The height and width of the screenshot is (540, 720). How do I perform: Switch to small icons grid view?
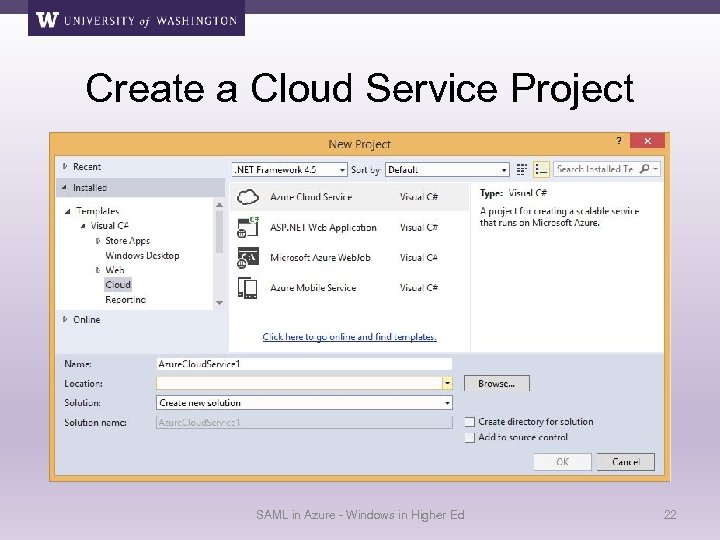pos(521,169)
